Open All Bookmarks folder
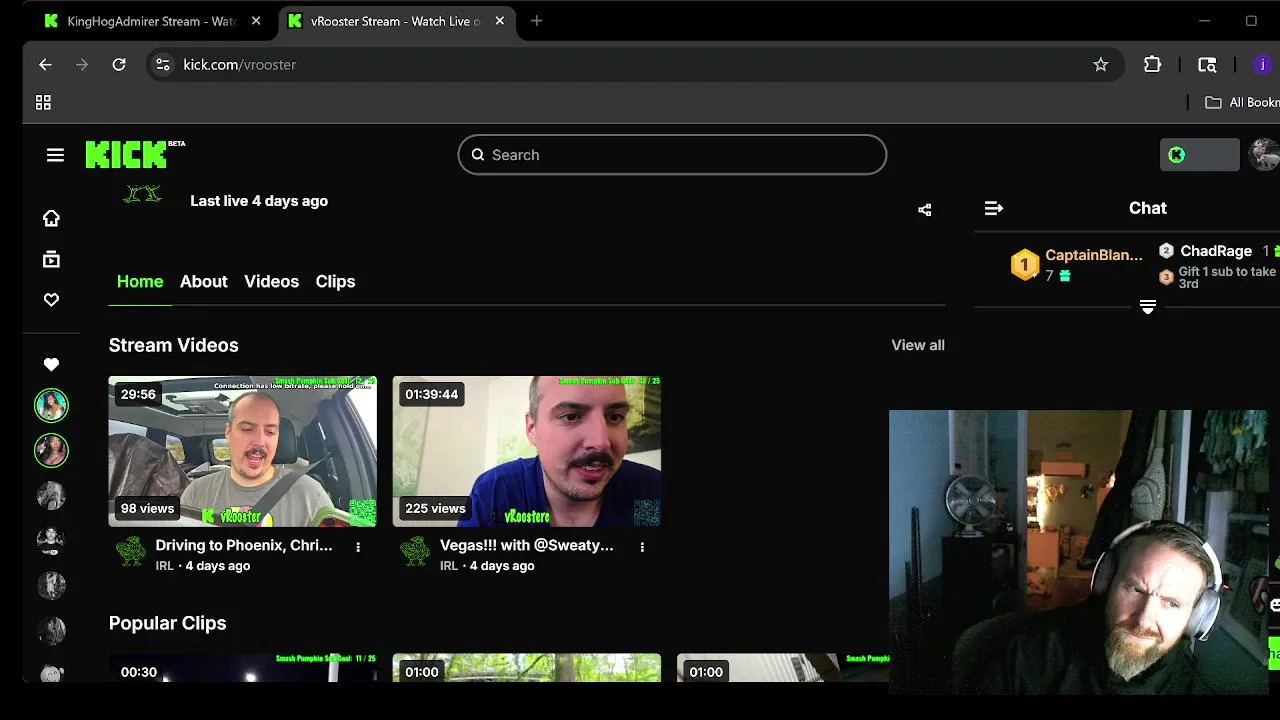Viewport: 1280px width, 720px height. click(x=1241, y=102)
